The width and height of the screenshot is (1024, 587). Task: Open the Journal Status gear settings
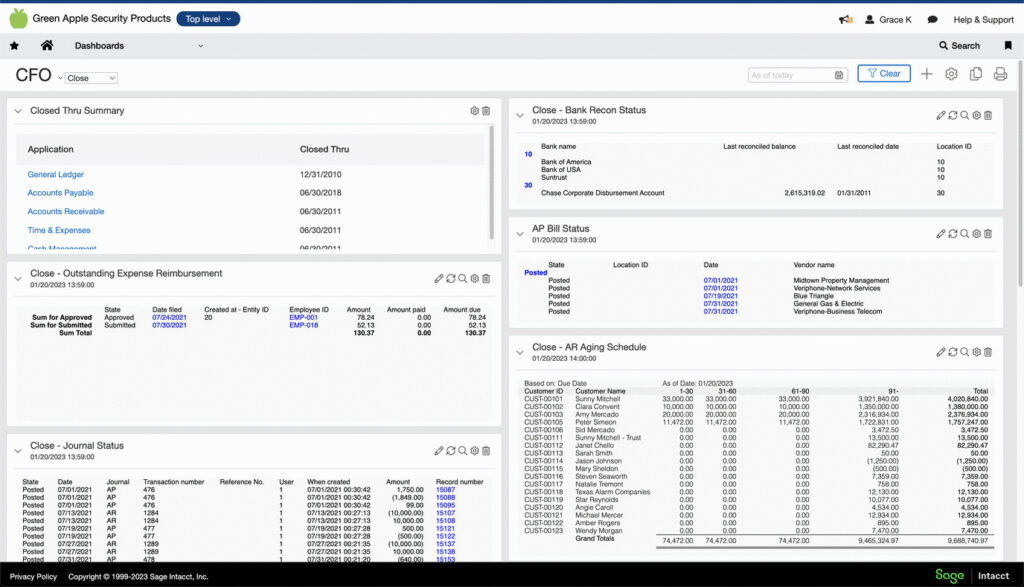coord(475,451)
